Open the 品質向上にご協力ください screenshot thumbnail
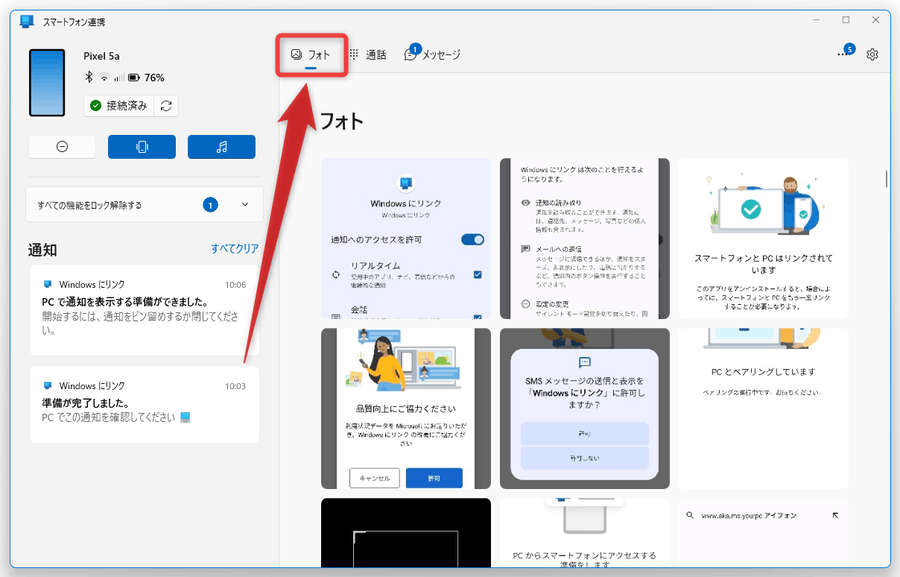This screenshot has width=900, height=577. click(x=406, y=408)
